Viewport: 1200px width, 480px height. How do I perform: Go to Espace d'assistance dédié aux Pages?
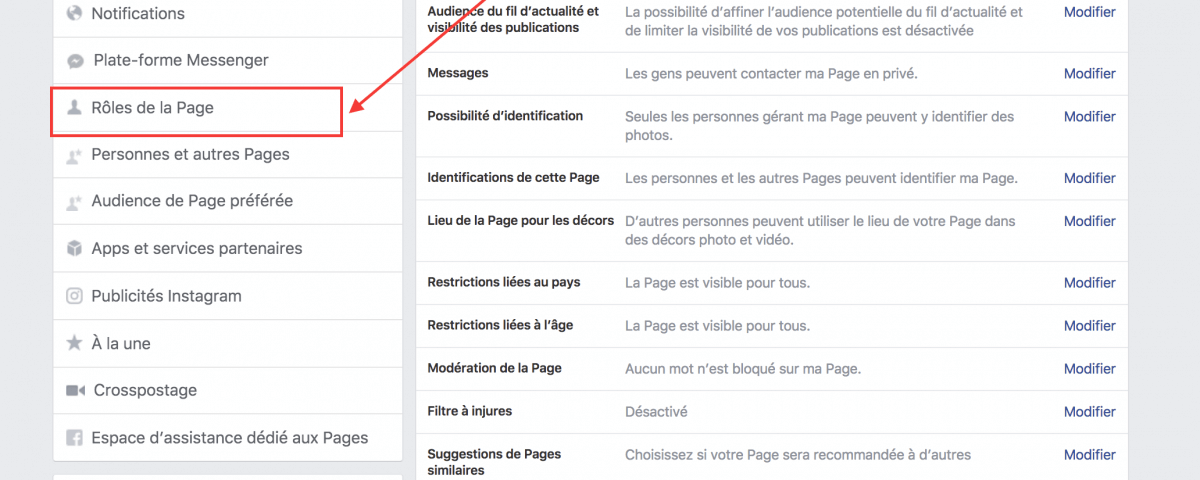click(x=229, y=438)
